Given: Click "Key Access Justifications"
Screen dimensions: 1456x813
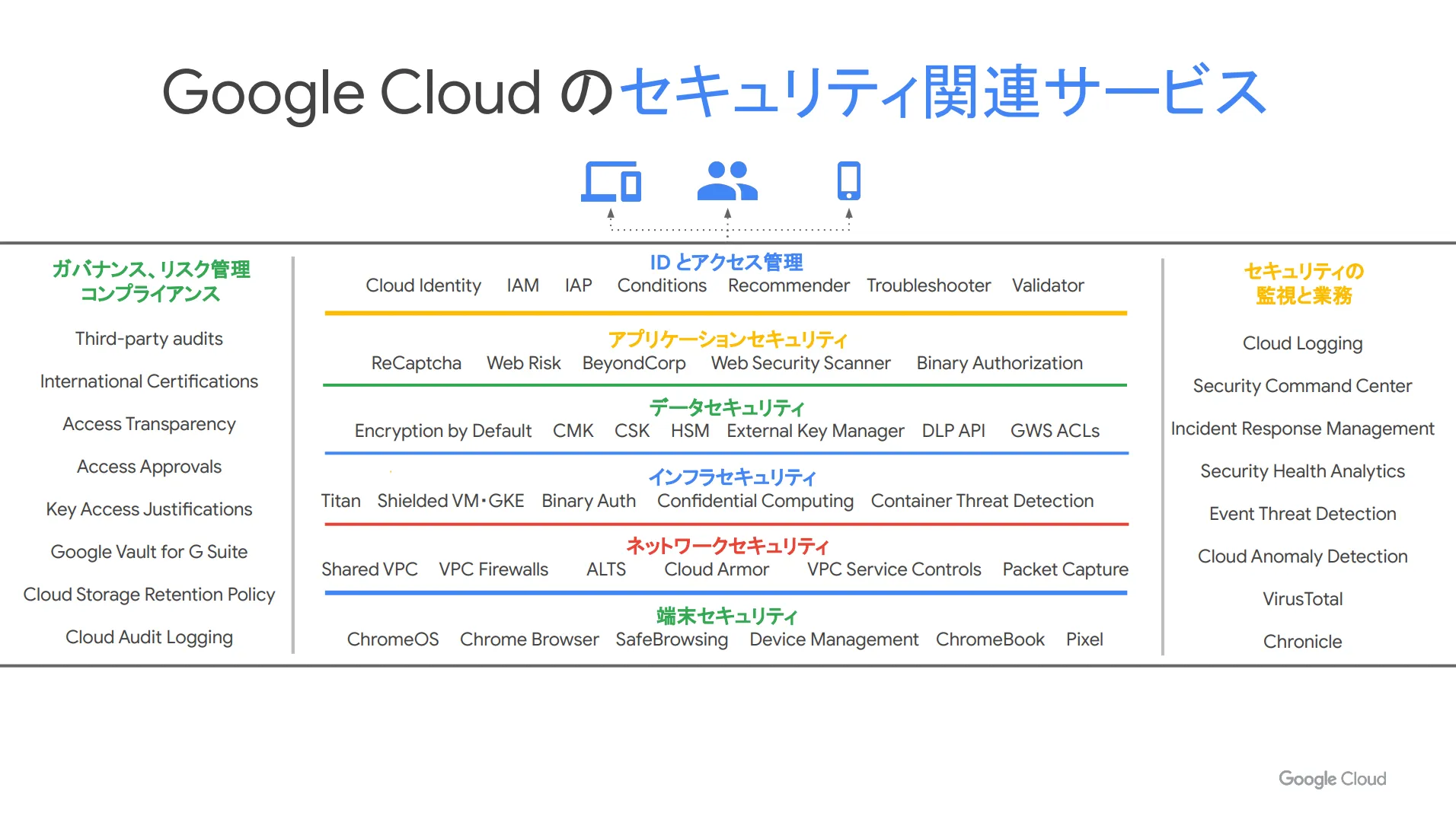Looking at the screenshot, I should (x=149, y=510).
